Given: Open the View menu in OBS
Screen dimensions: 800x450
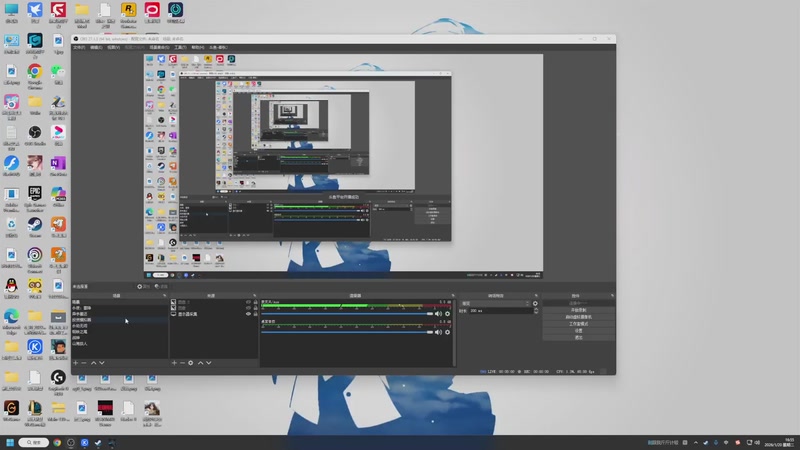Looking at the screenshot, I should pos(113,47).
